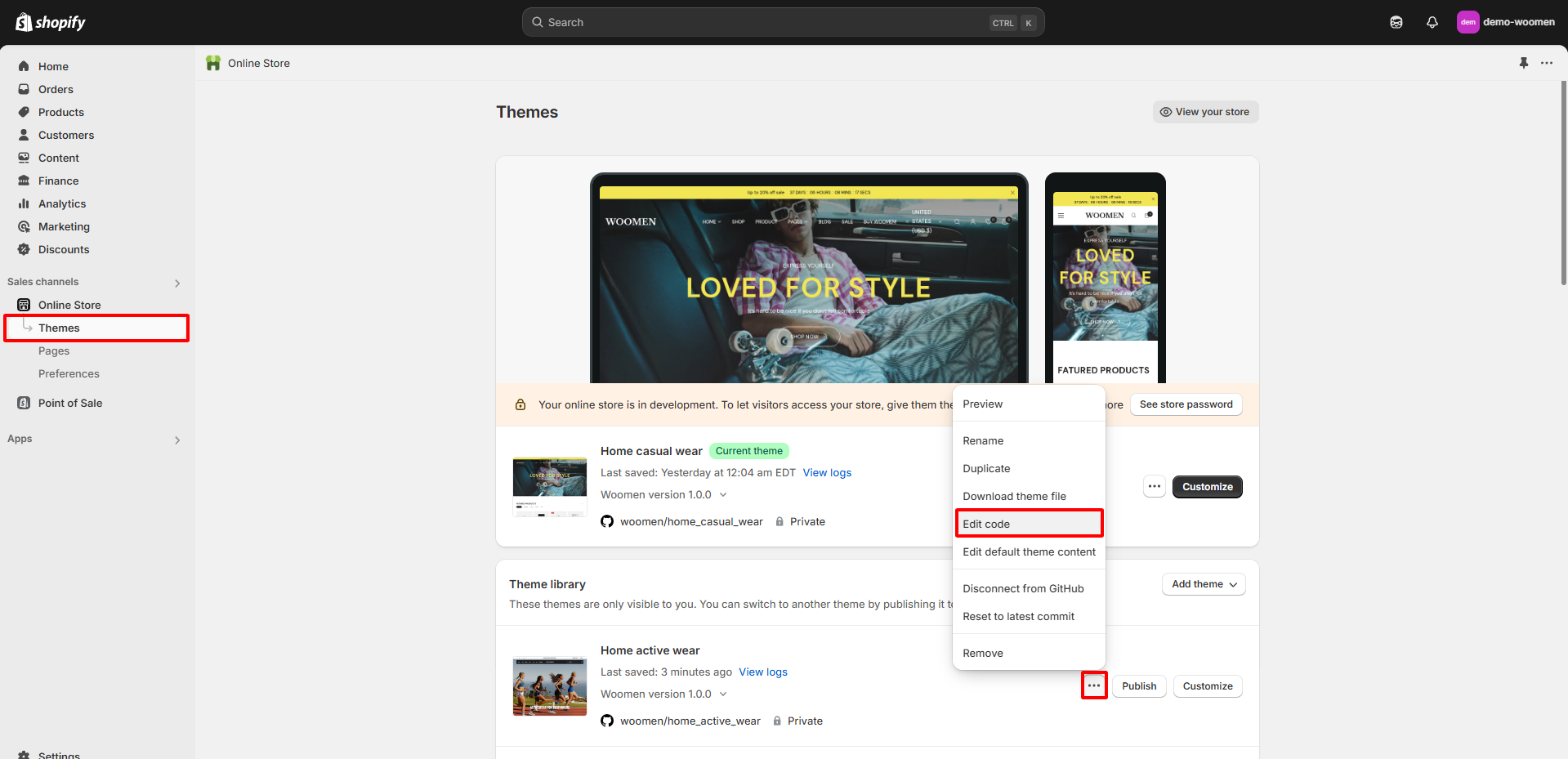Select Edit code from the context menu
Image resolution: width=1568 pixels, height=759 pixels.
coord(986,524)
